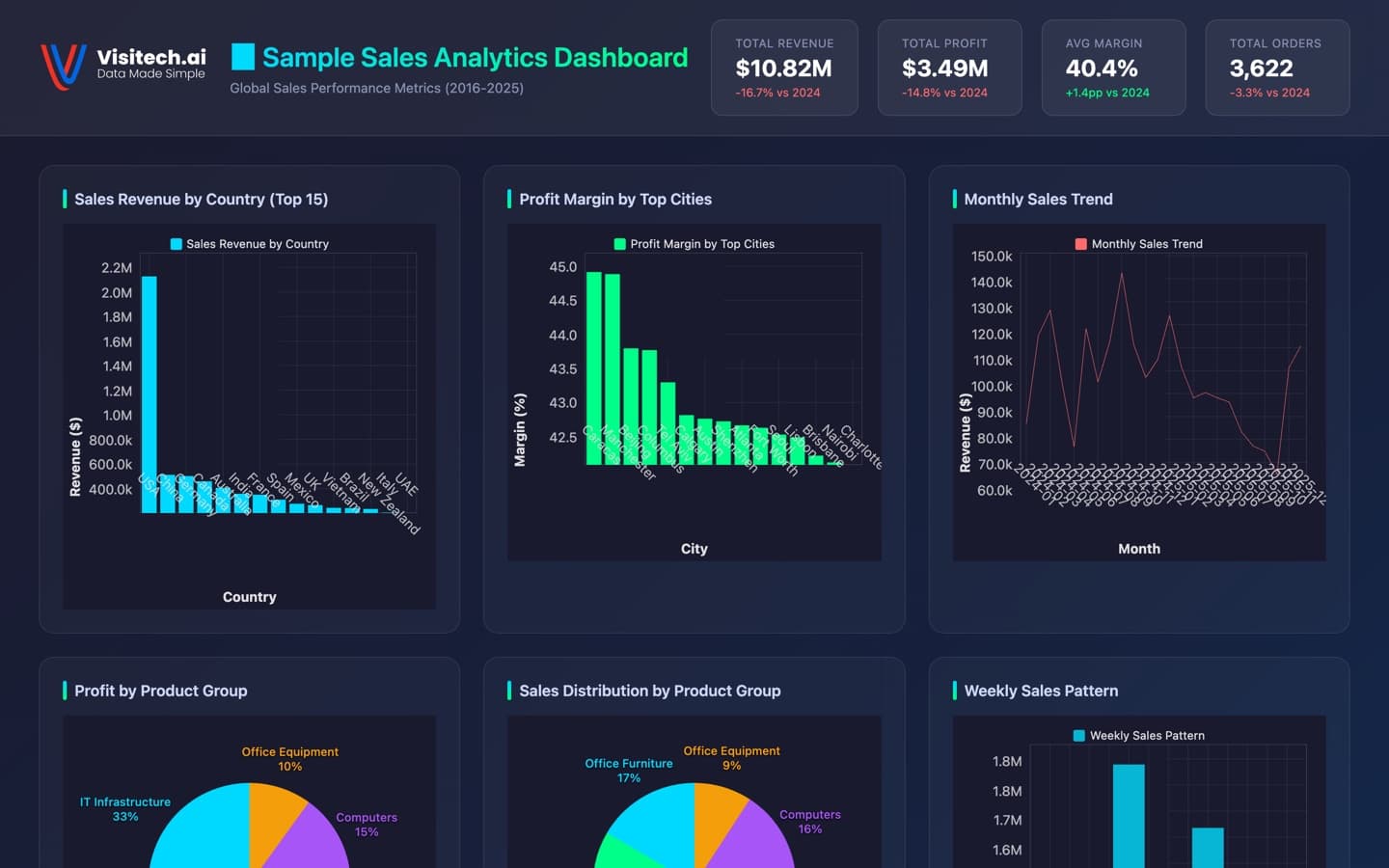Viewport: 1389px width, 868px height.
Task: Click the -16.7% vs 2024 revenue change
Action: 777,93
